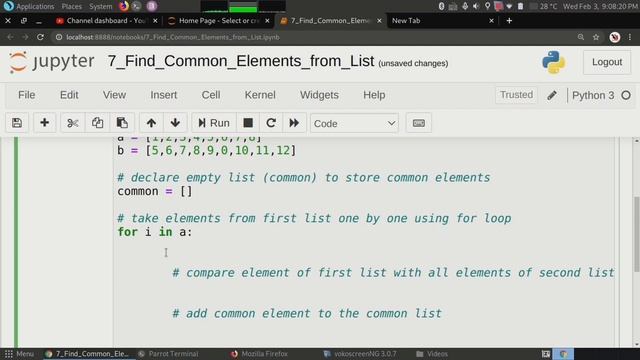This screenshot has height=360, width=640.
Task: Open the View menu
Action: coord(114,95)
